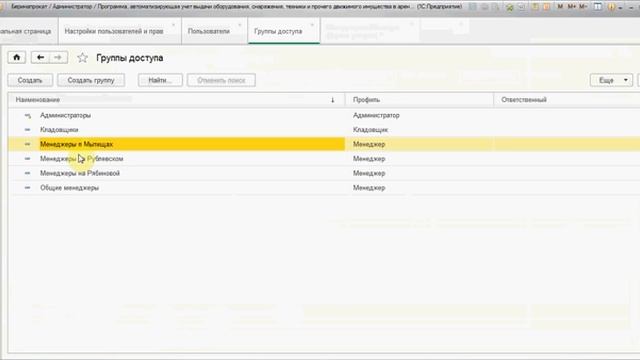640x360 pixels.
Task: Open the calculator icon in title bar
Action: (535, 7)
